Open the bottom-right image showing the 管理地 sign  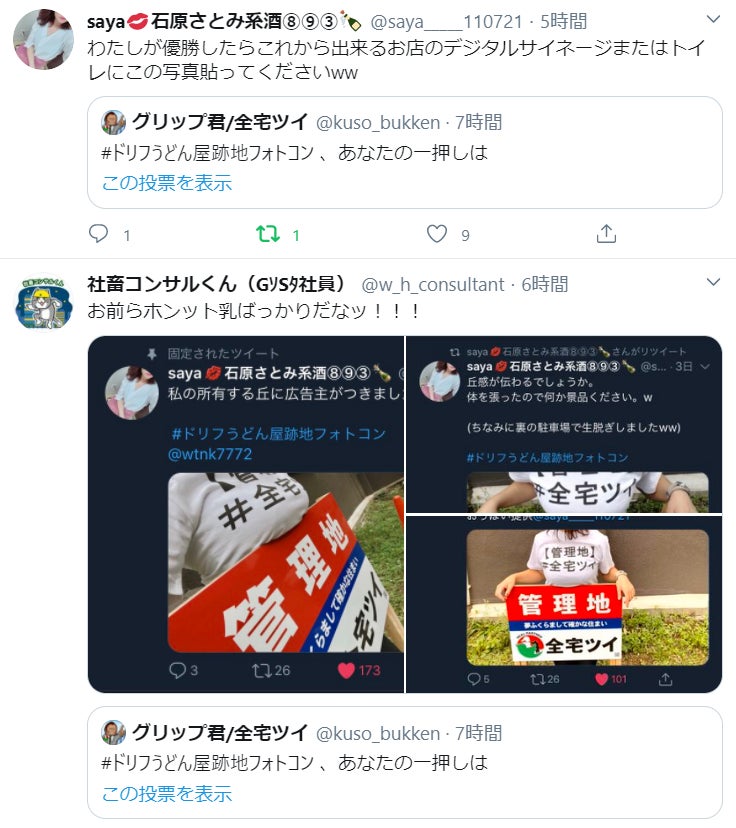pyautogui.click(x=564, y=605)
